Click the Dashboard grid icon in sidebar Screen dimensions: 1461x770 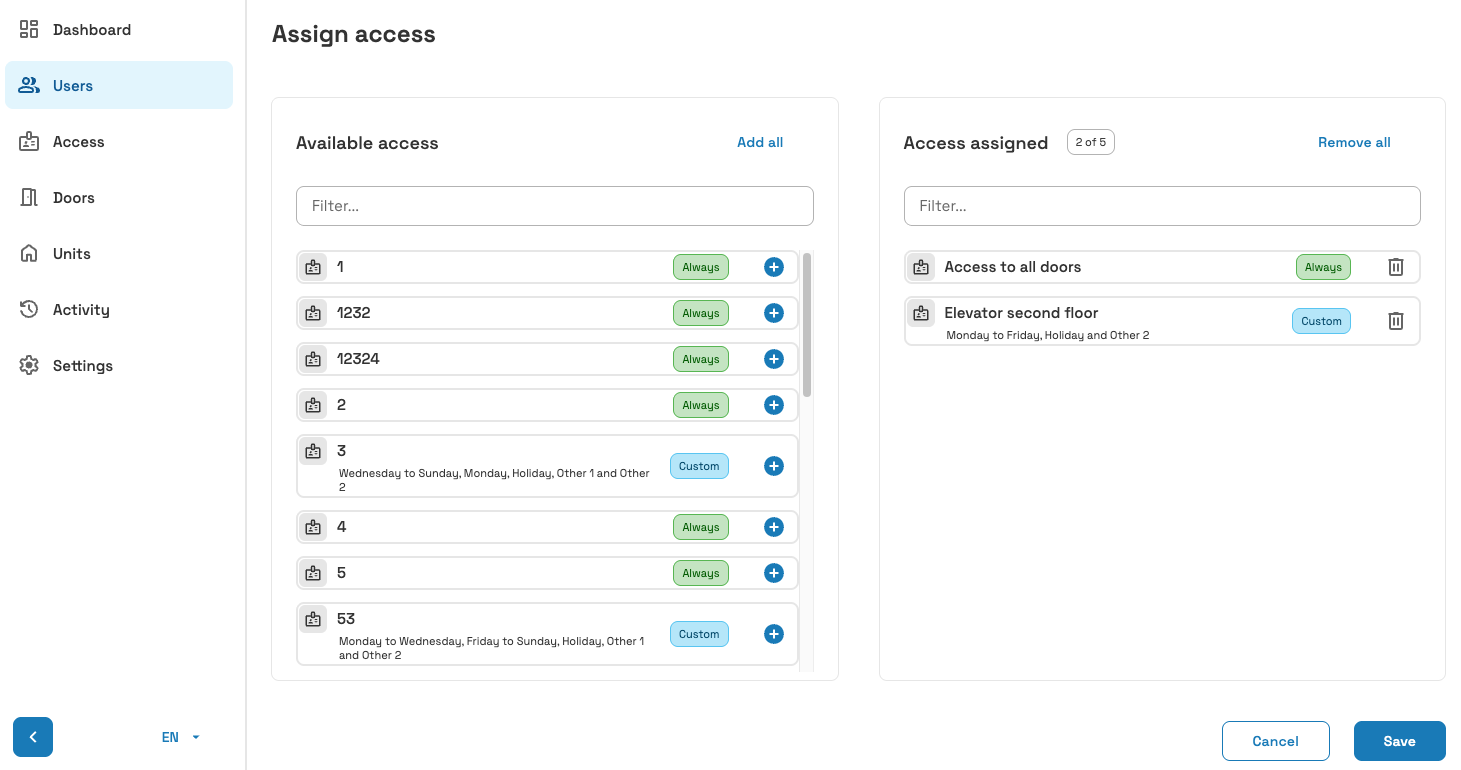tap(29, 30)
